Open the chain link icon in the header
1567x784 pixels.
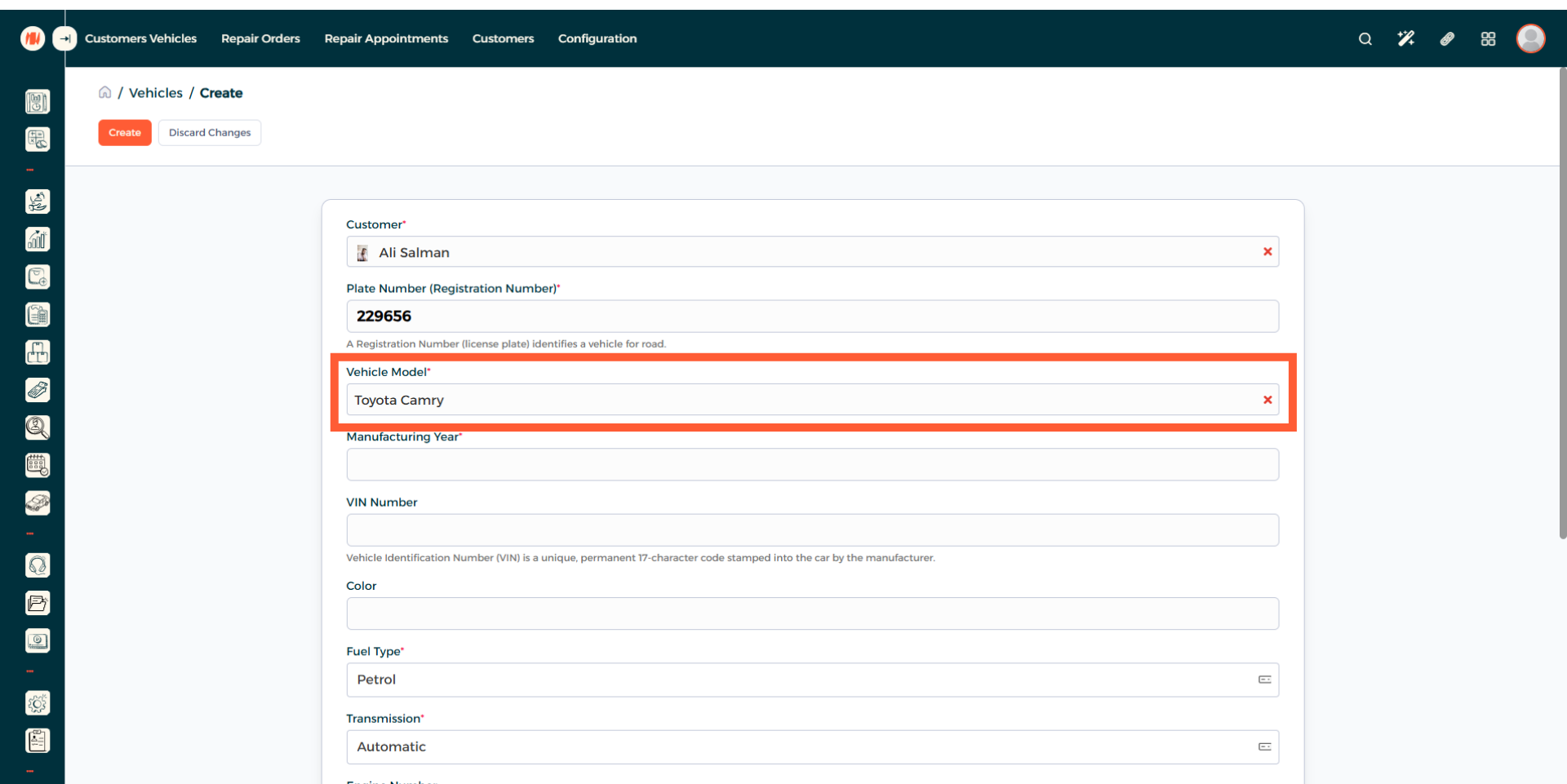click(1447, 38)
